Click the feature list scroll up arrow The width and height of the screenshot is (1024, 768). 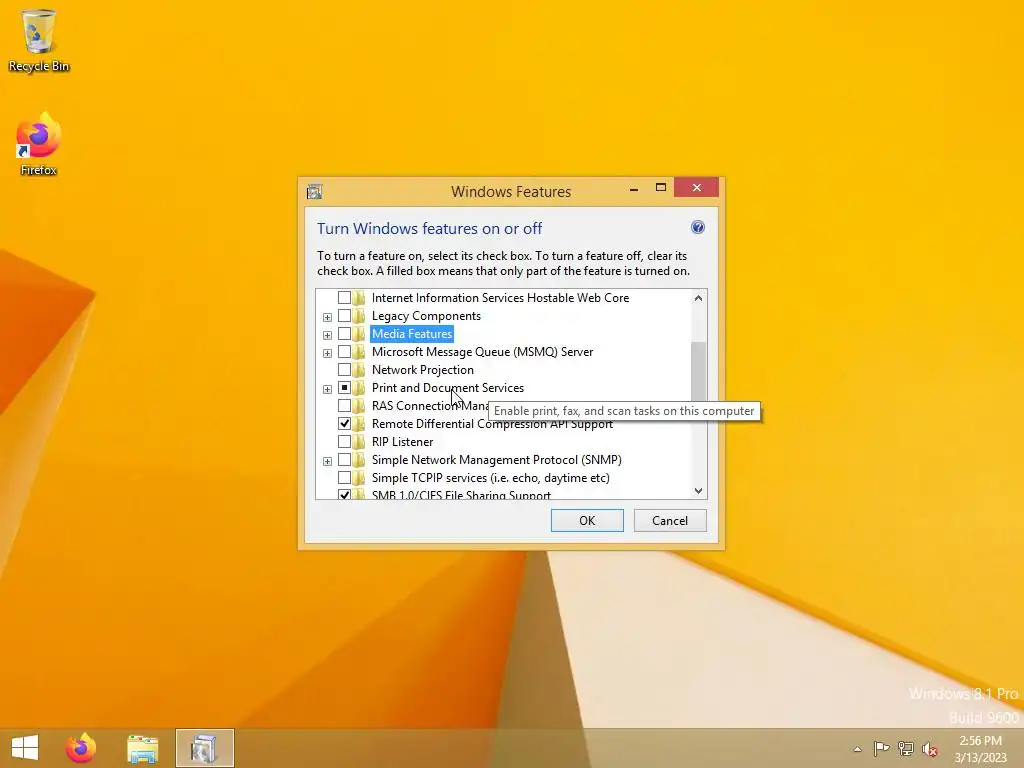click(x=698, y=298)
